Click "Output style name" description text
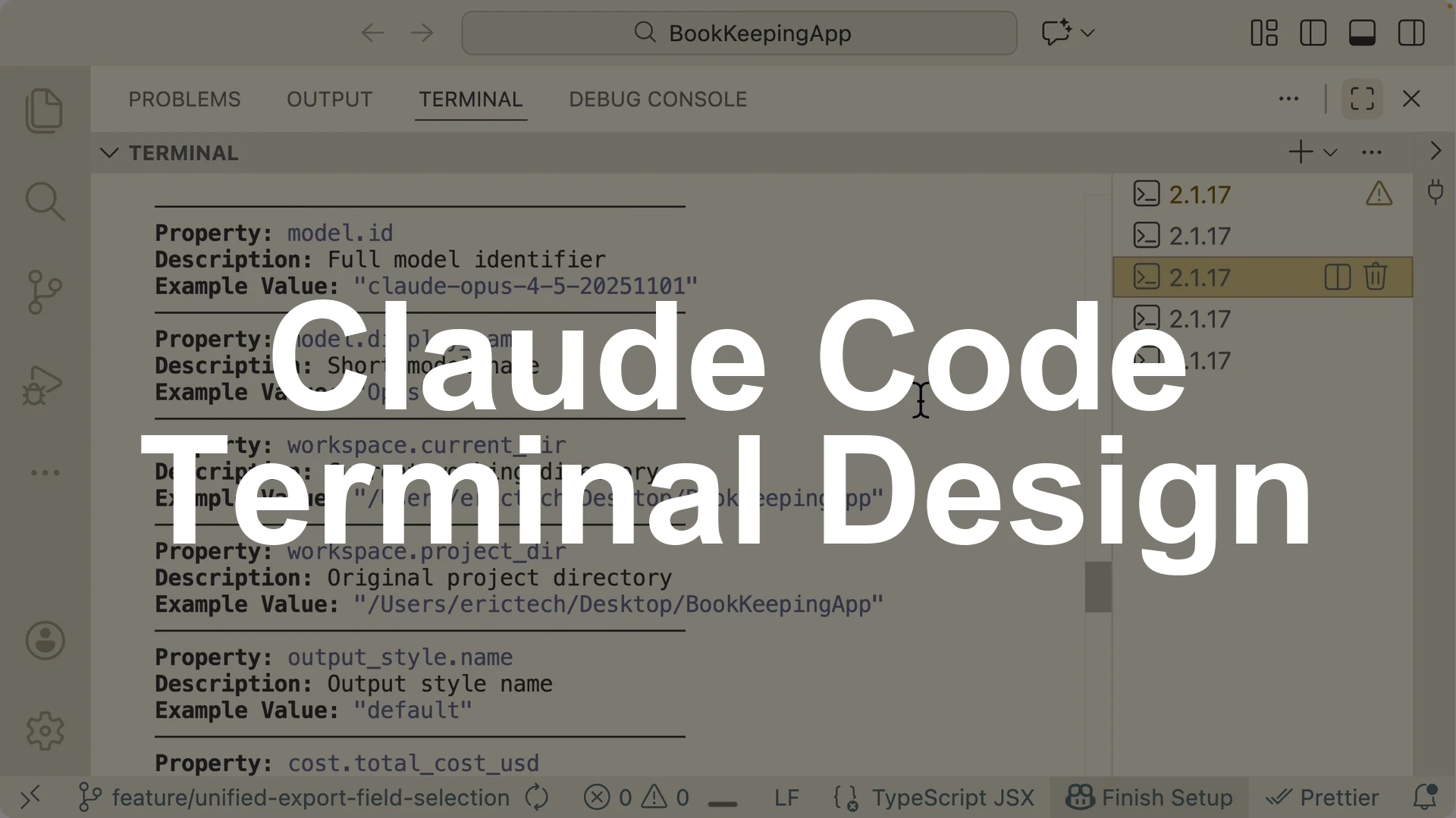Screen dimensions: 1456x818 [x=440, y=684]
